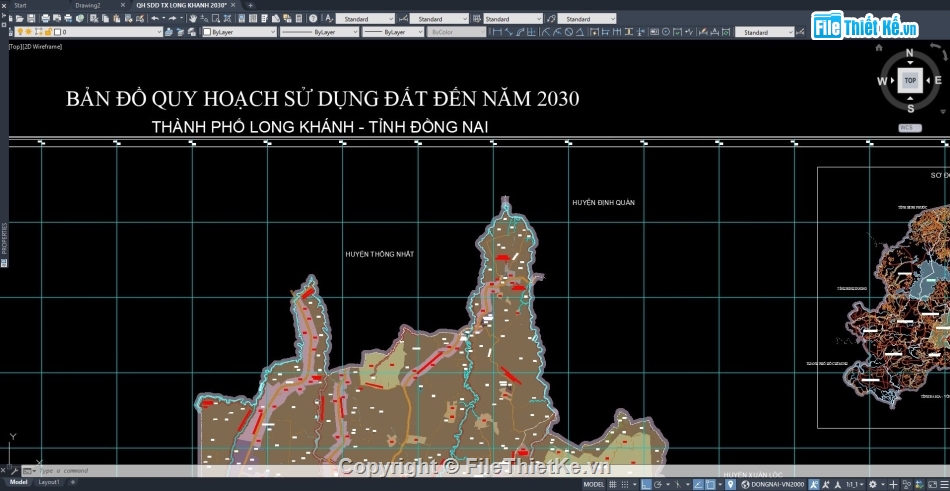Image resolution: width=950 pixels, height=491 pixels.
Task: Click the Paste clipboard icon
Action: (x=116, y=18)
